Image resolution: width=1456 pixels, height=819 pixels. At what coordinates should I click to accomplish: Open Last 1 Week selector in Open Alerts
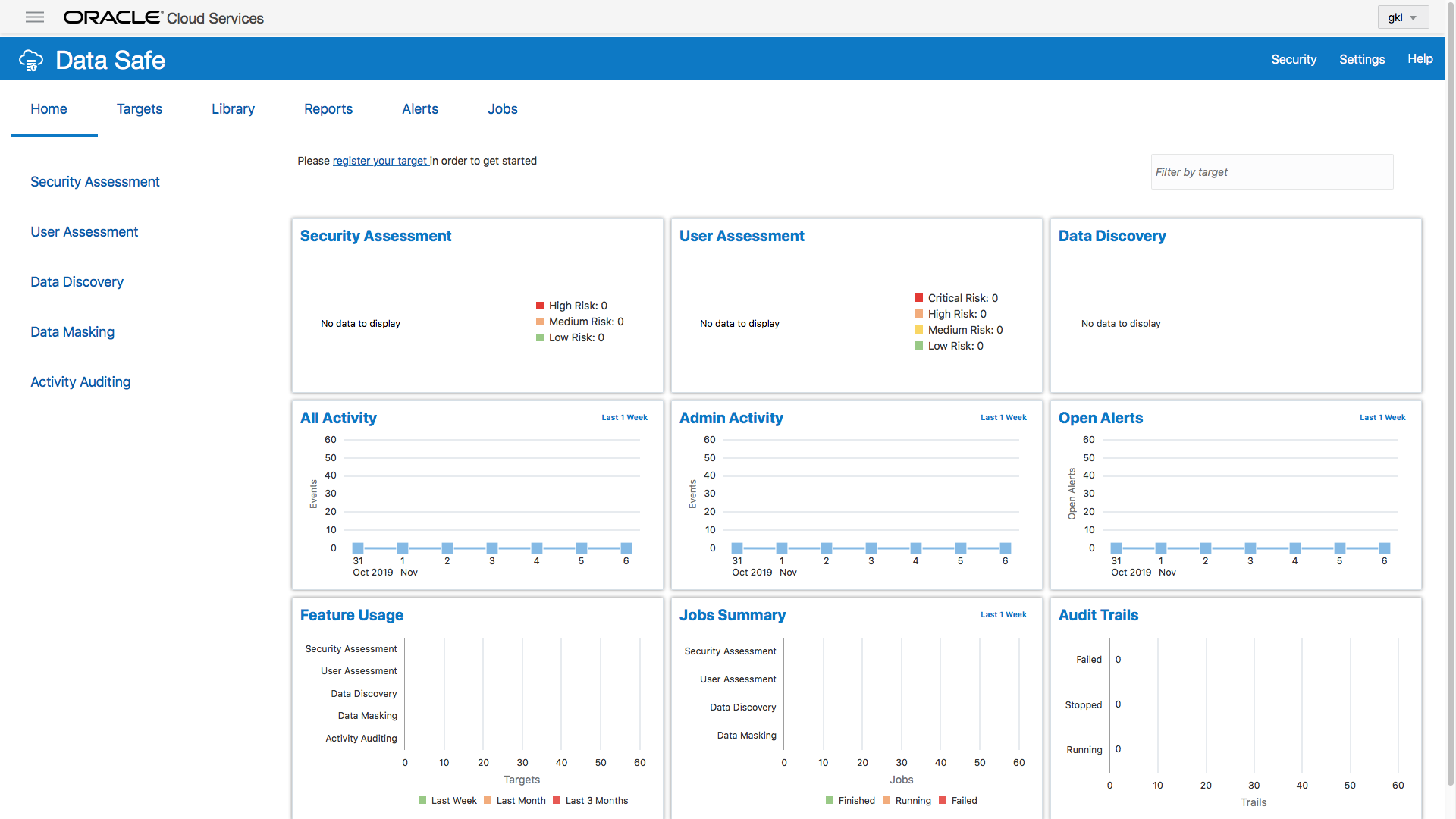1382,418
